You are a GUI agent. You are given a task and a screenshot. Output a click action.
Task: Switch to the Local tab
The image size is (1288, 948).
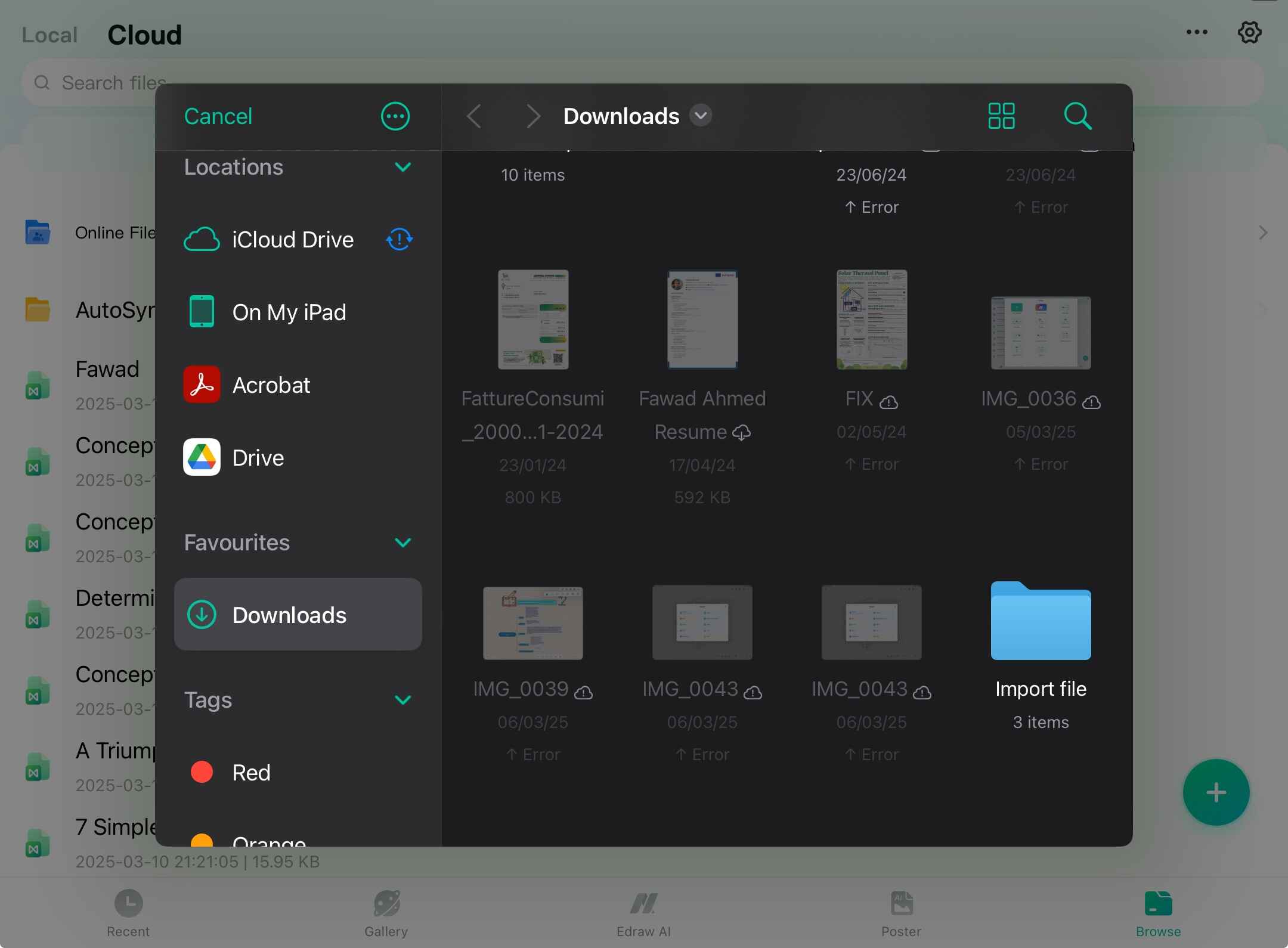click(x=49, y=35)
